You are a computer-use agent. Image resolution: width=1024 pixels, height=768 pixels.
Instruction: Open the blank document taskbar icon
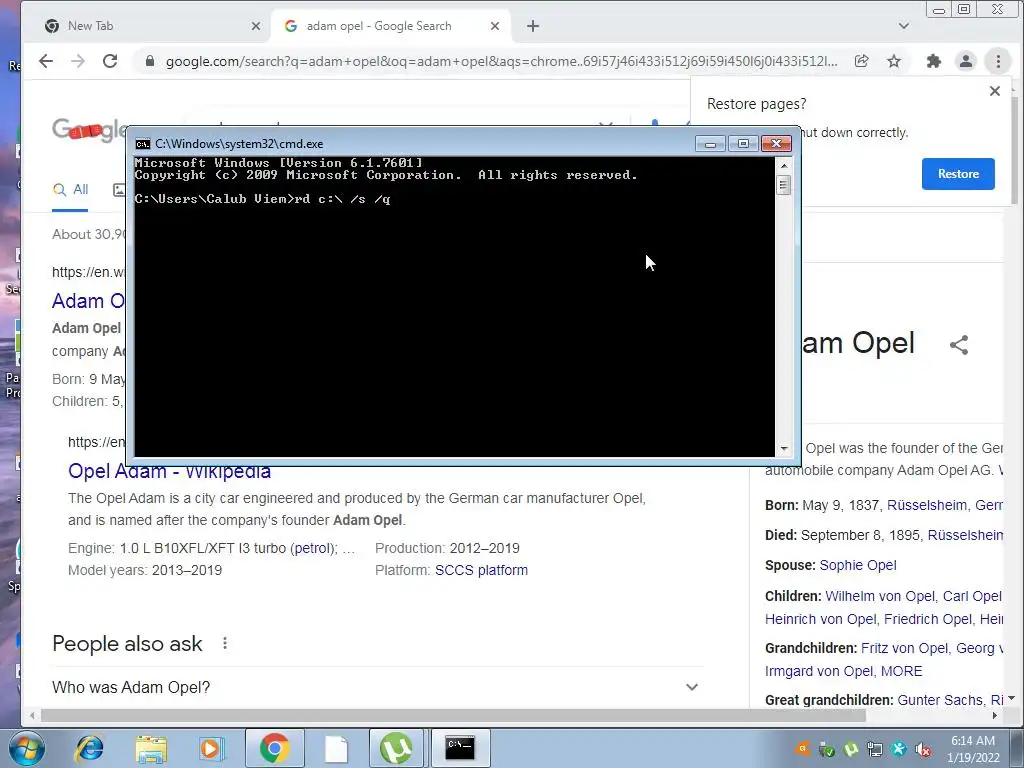click(x=336, y=748)
